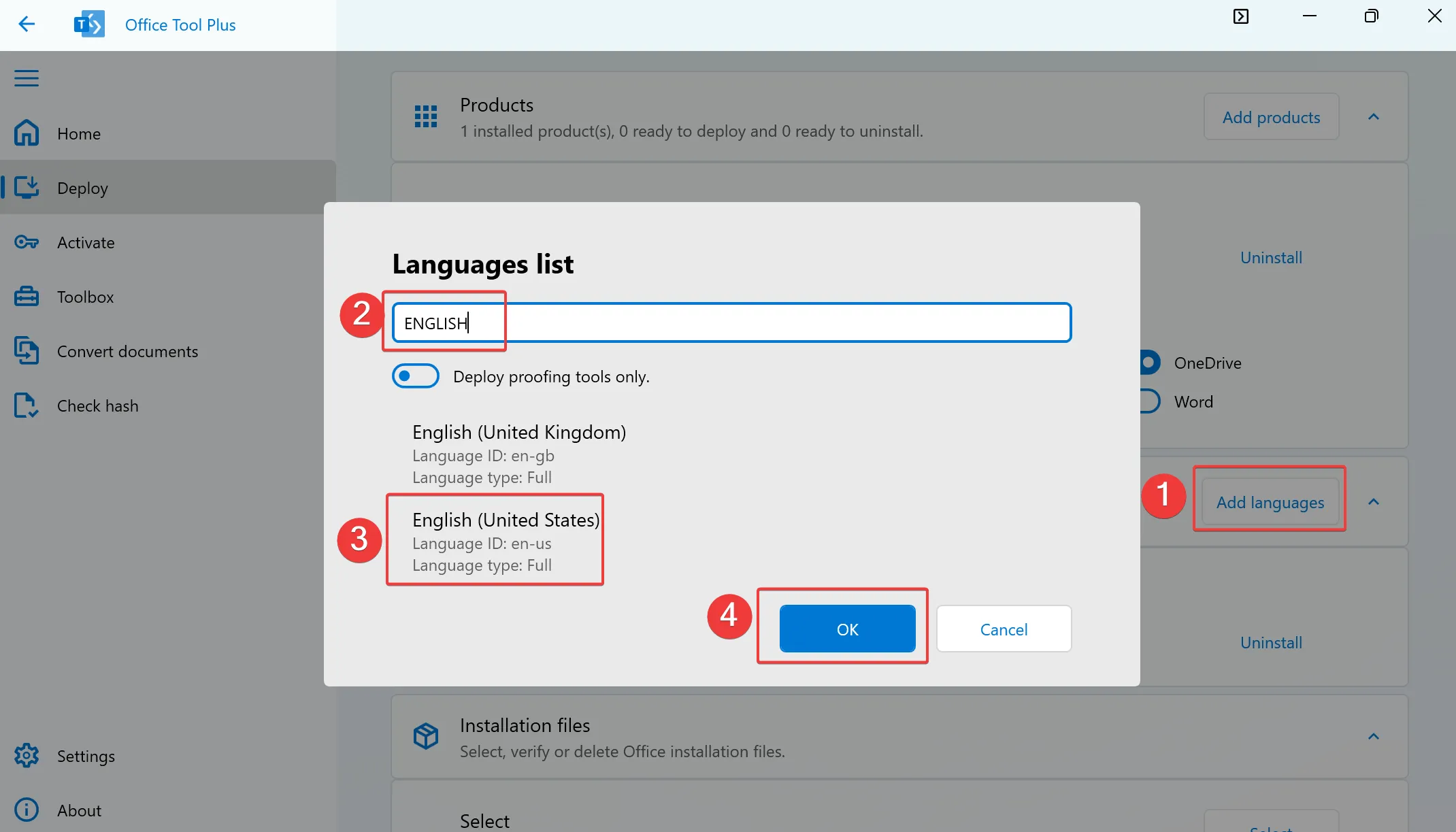1456x832 pixels.
Task: Confirm language selection with OK
Action: coord(847,629)
